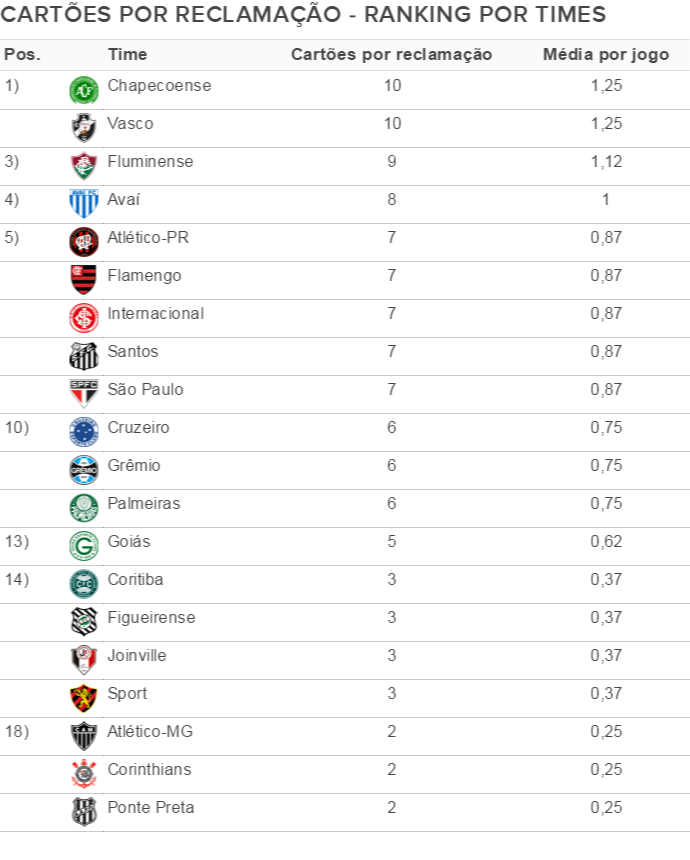Click the 'Cartões por reclamação' column header
Image resolution: width=690 pixels, height=860 pixels.
pos(391,54)
